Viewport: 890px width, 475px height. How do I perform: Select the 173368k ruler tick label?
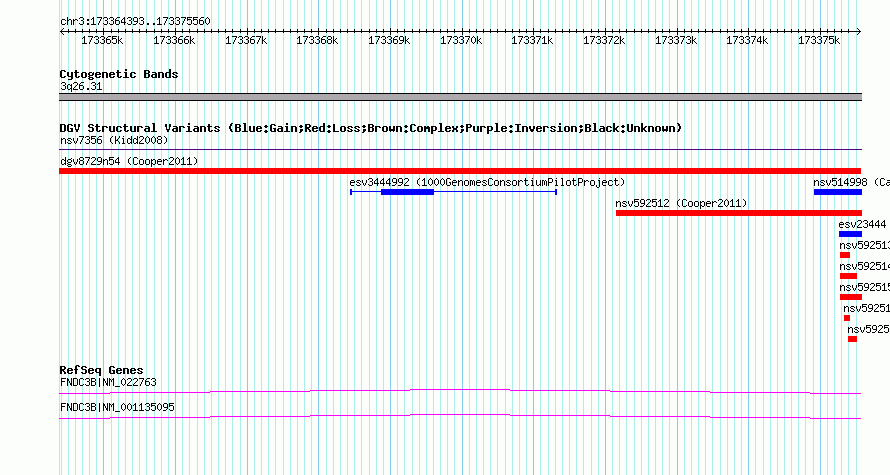317,40
